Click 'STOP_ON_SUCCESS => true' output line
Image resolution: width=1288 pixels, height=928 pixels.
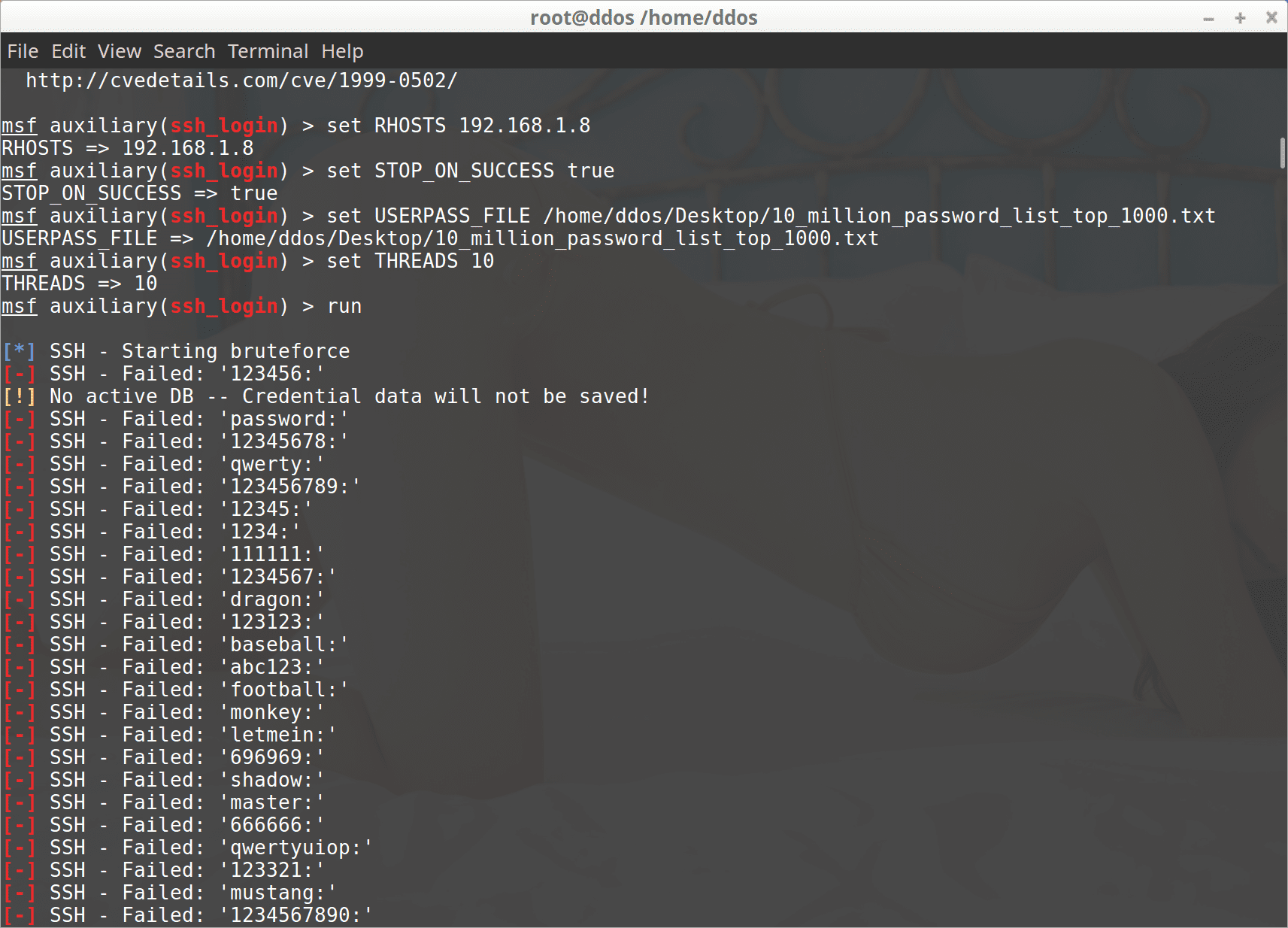point(140,193)
